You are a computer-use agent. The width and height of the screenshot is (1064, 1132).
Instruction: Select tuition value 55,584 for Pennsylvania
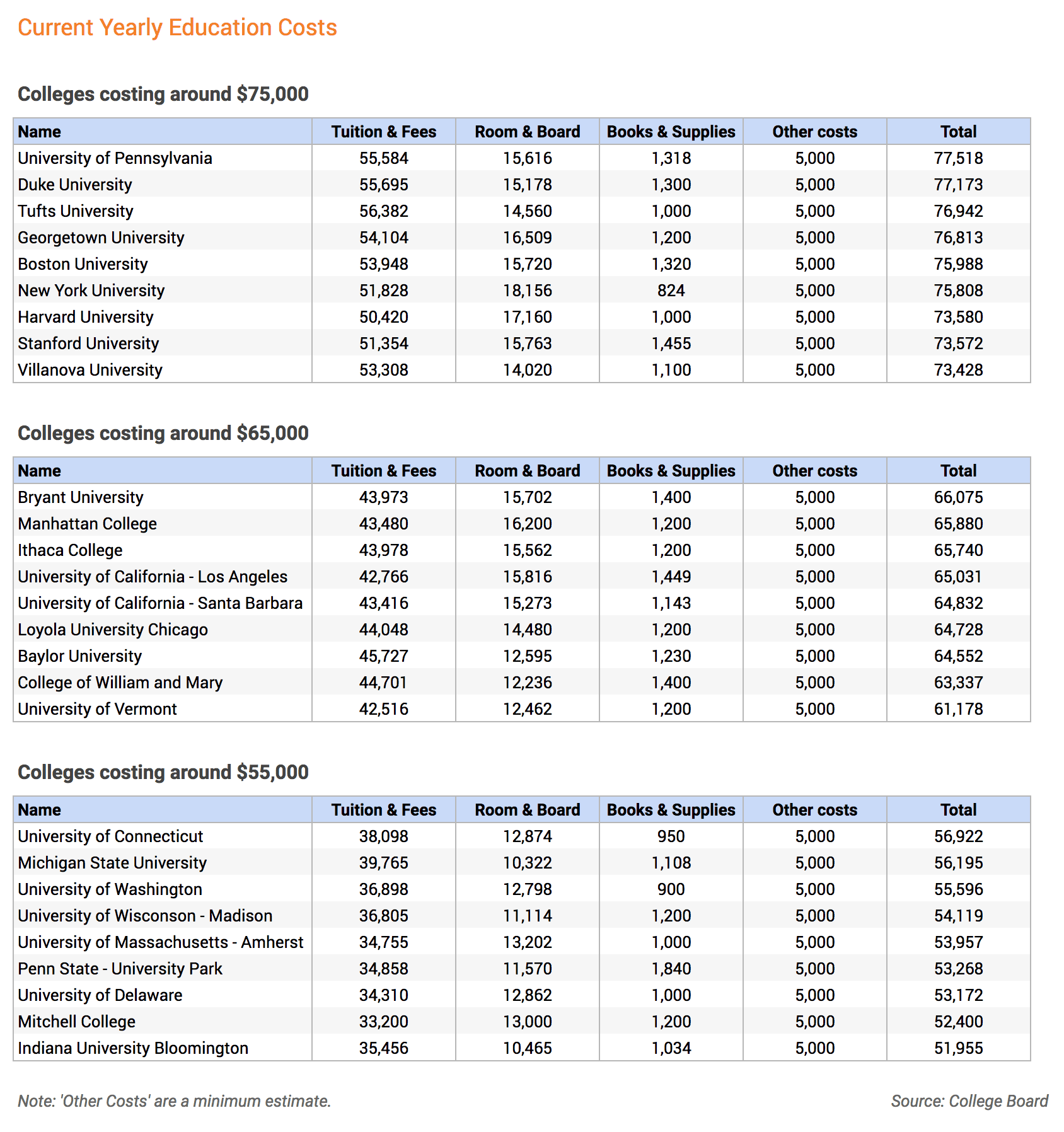coord(384,158)
